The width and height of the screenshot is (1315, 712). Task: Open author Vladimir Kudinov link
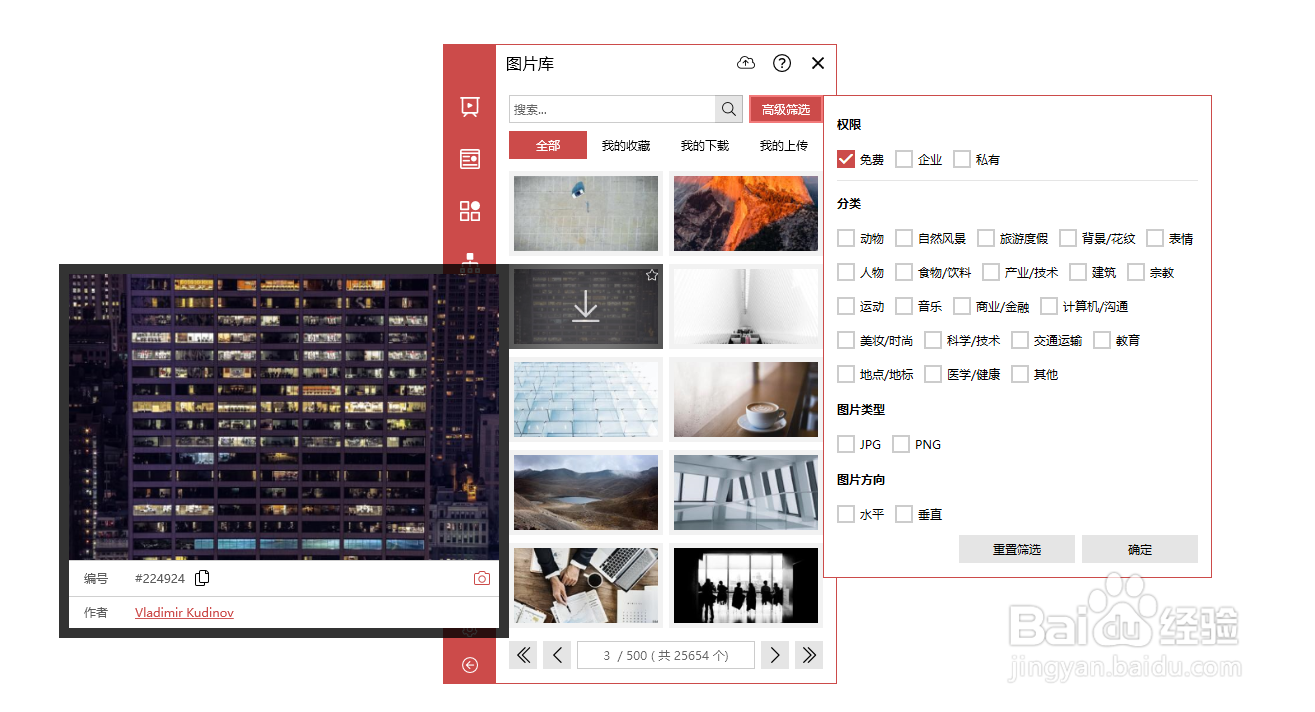(184, 613)
